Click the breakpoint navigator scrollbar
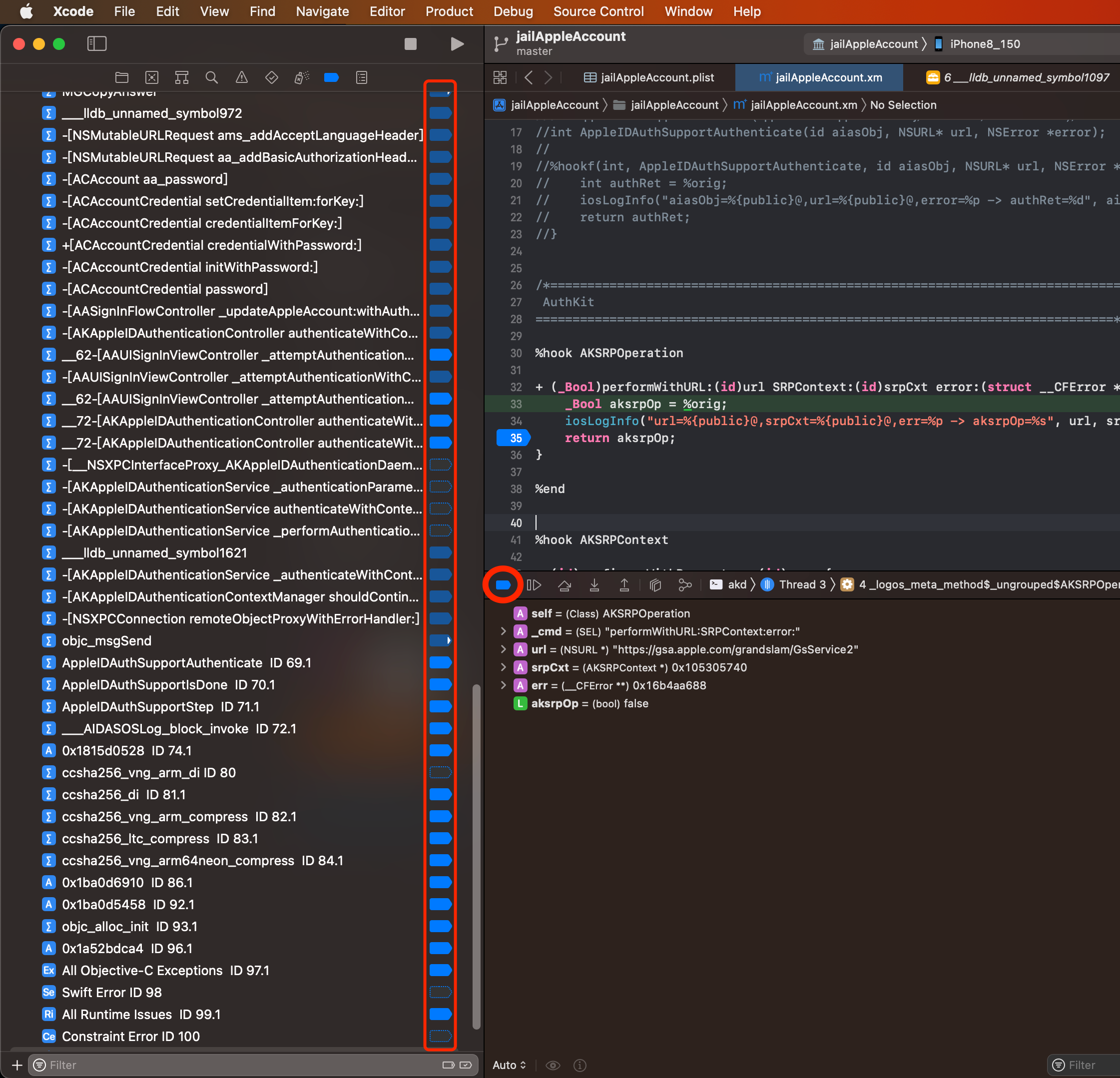This screenshot has width=1120, height=1078. tap(476, 857)
